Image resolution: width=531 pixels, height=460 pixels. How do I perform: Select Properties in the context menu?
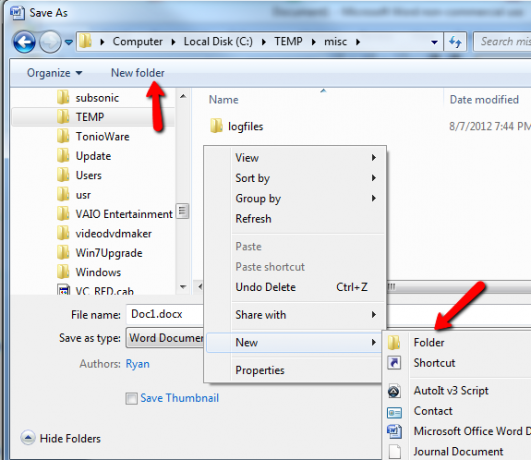(x=260, y=370)
